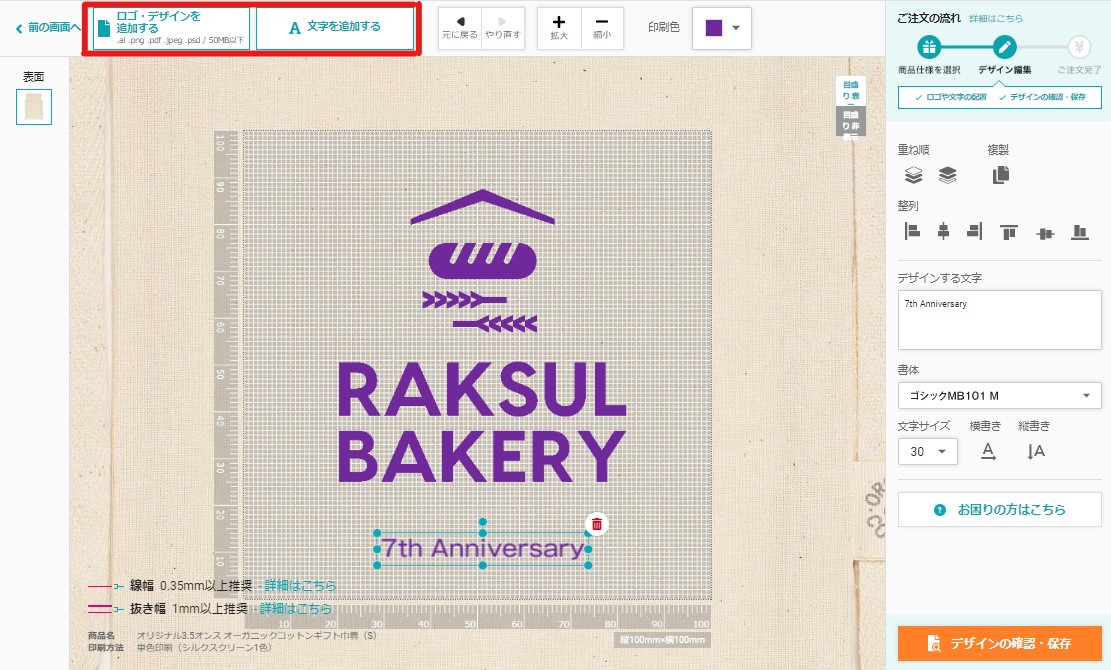
Task: Click the yen order-complete step icon
Action: [1079, 47]
